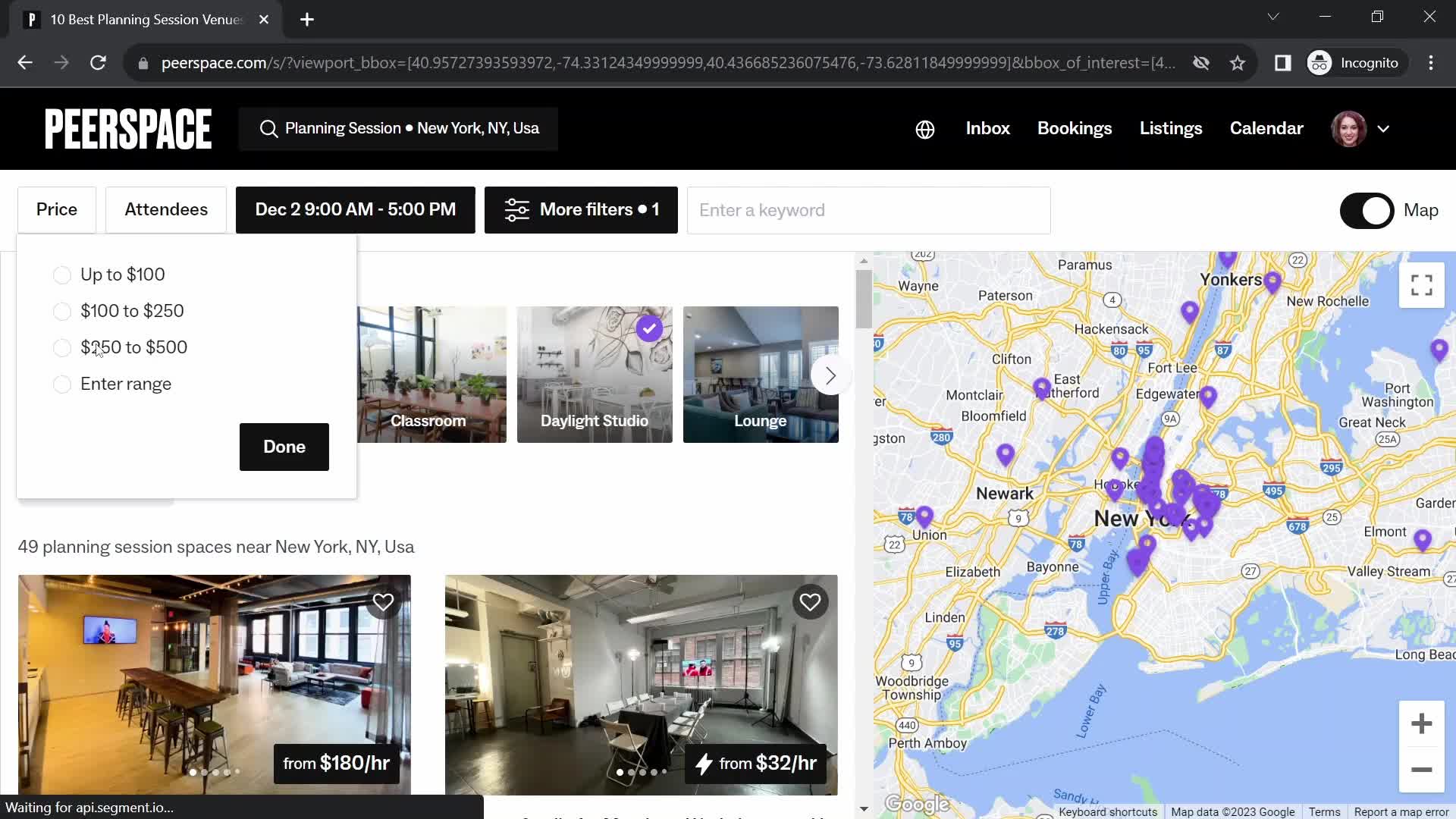
Task: Open the Listings management icon
Action: point(1171,128)
